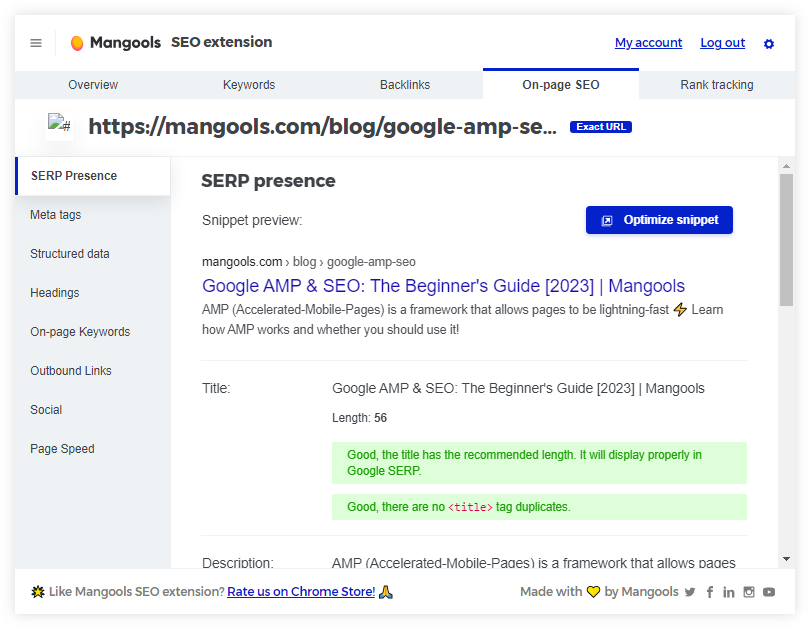Click the 'Title:' field label

coord(216,388)
